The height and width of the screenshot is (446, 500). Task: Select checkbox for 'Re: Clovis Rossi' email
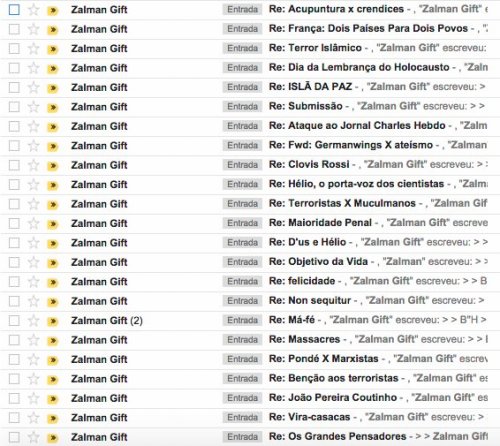click(x=14, y=165)
